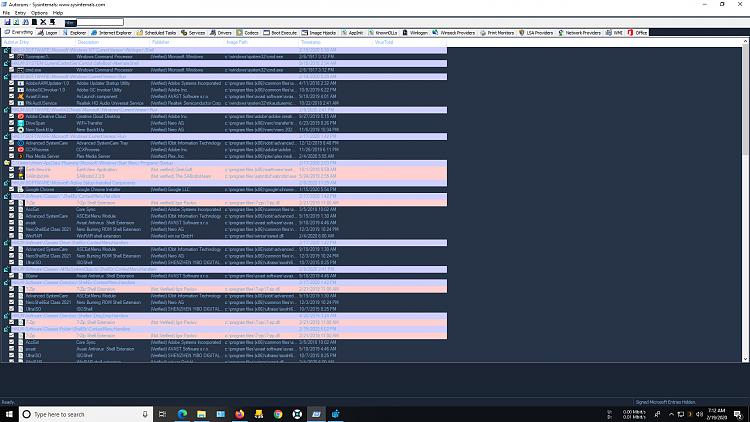Switch to the Scheduled Tasks tab
This screenshot has width=750, height=422.
click(156, 33)
